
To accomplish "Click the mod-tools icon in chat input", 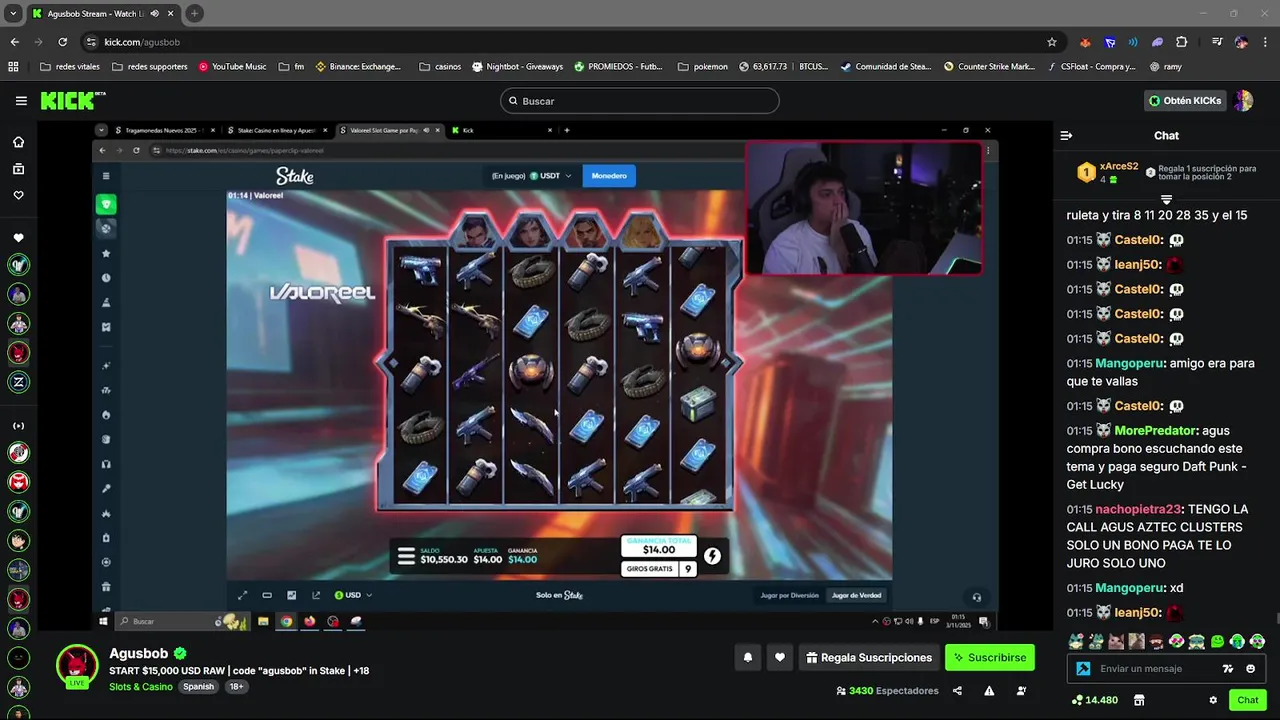I will (1083, 669).
